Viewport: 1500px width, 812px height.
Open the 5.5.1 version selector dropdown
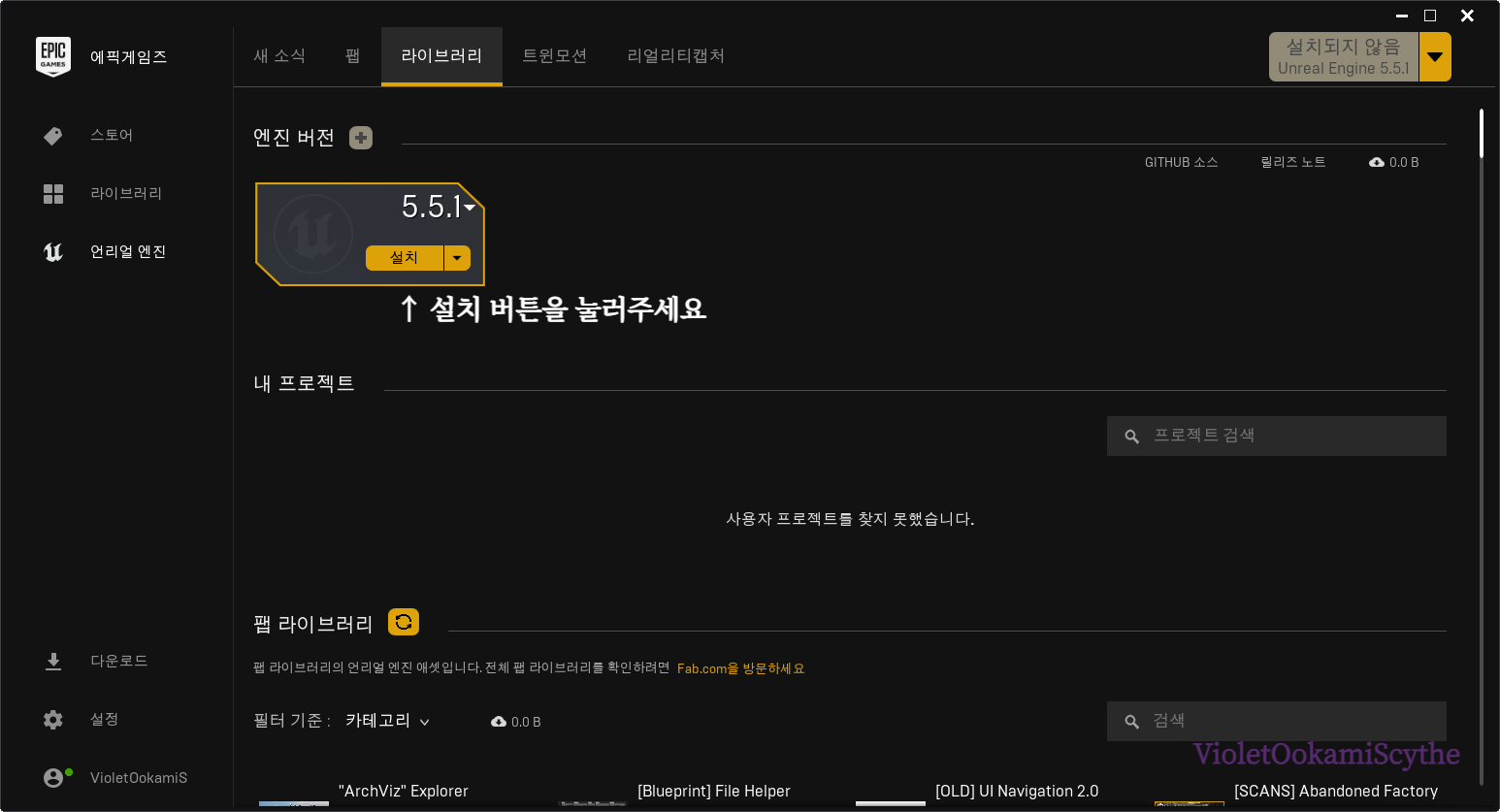click(x=470, y=207)
